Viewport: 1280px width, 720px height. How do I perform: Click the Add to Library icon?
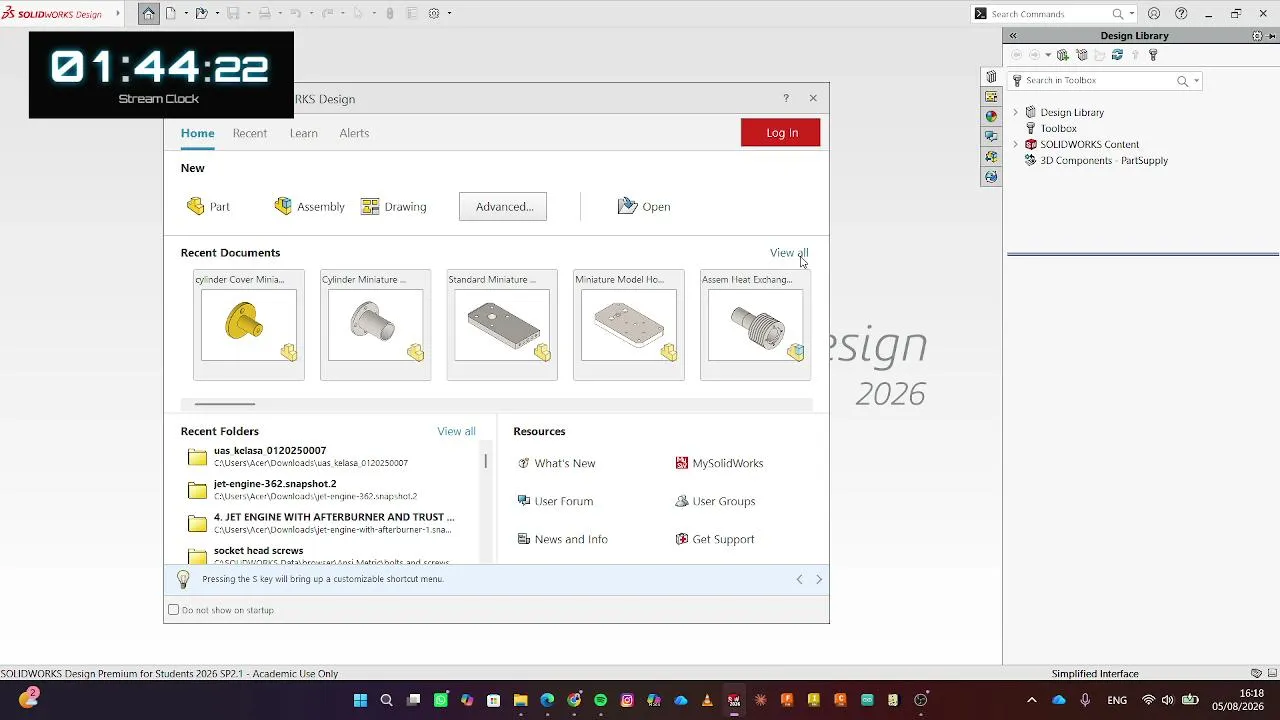pyautogui.click(x=1063, y=55)
